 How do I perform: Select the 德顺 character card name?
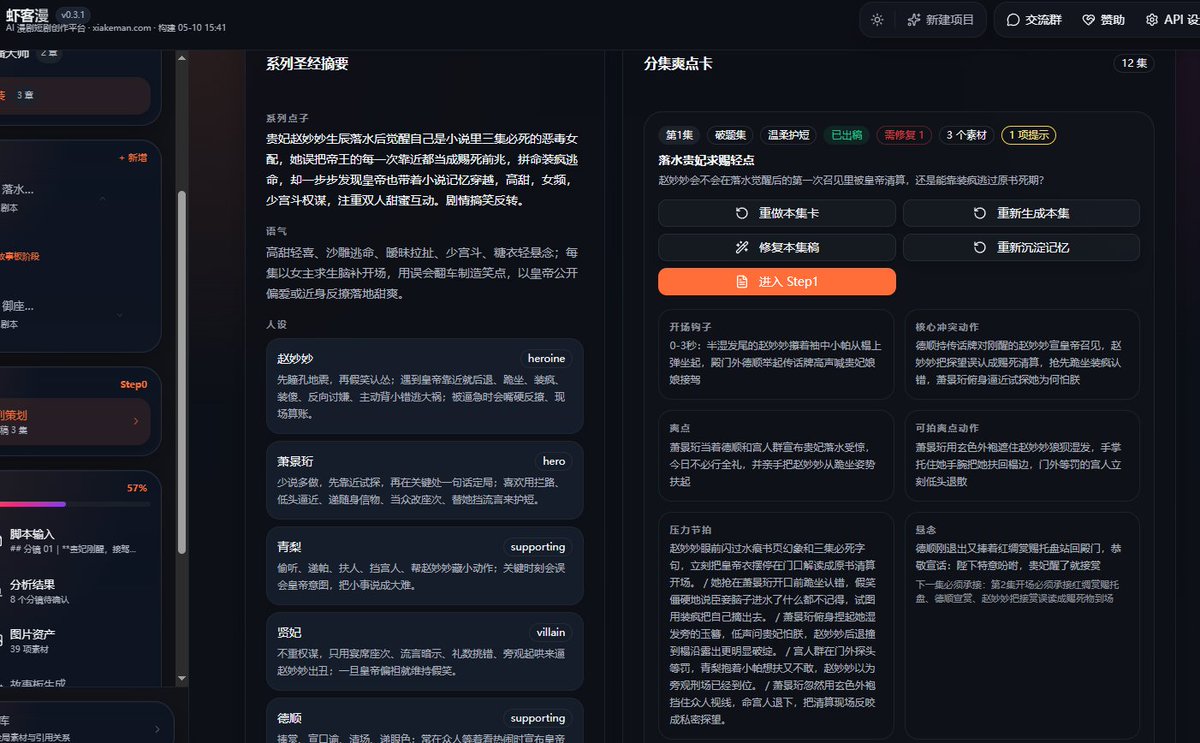(289, 718)
